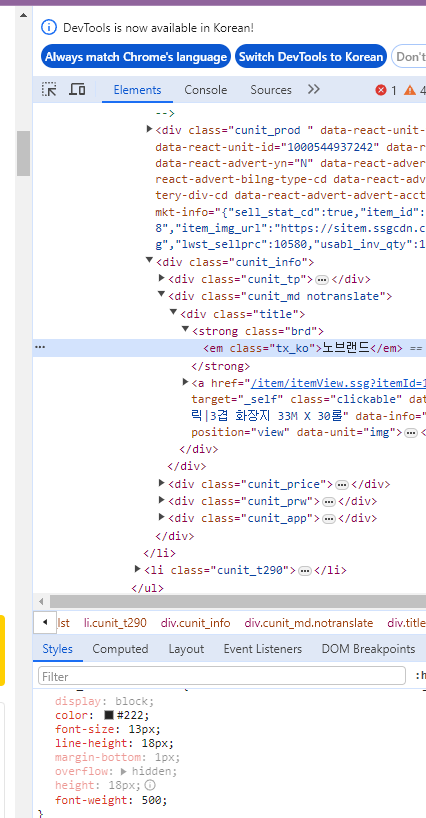Expand the anchor itemView.ssg node
Viewport: 426px width, 818px height.
pos(186,382)
